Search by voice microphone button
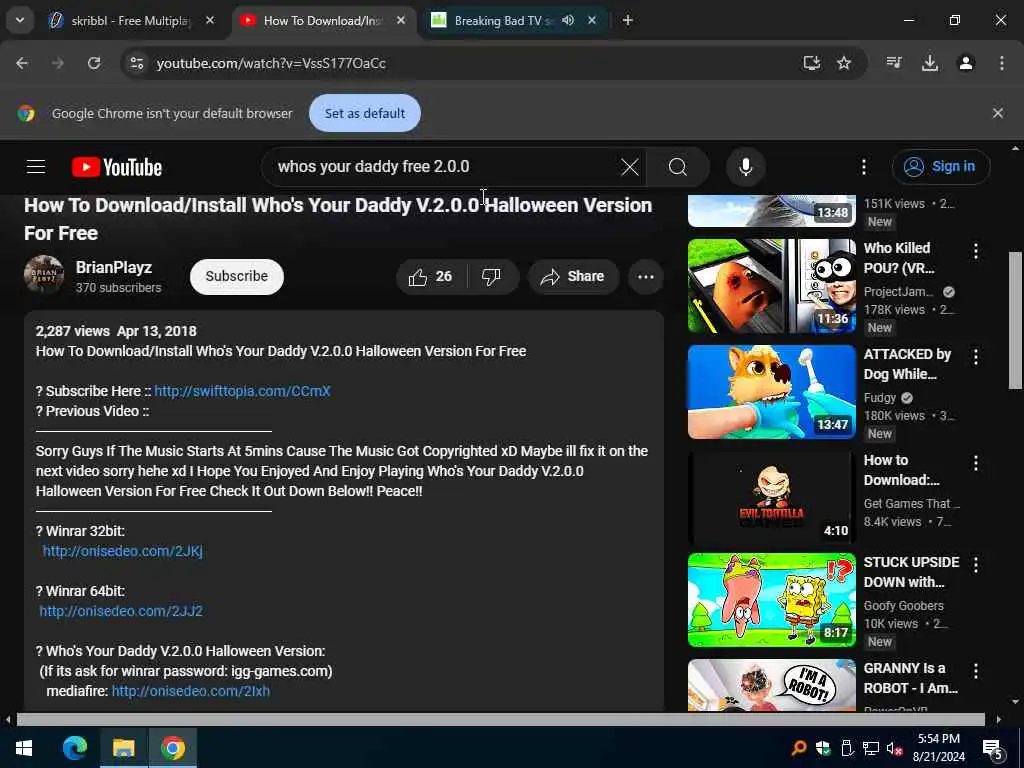This screenshot has width=1024, height=768. (746, 167)
